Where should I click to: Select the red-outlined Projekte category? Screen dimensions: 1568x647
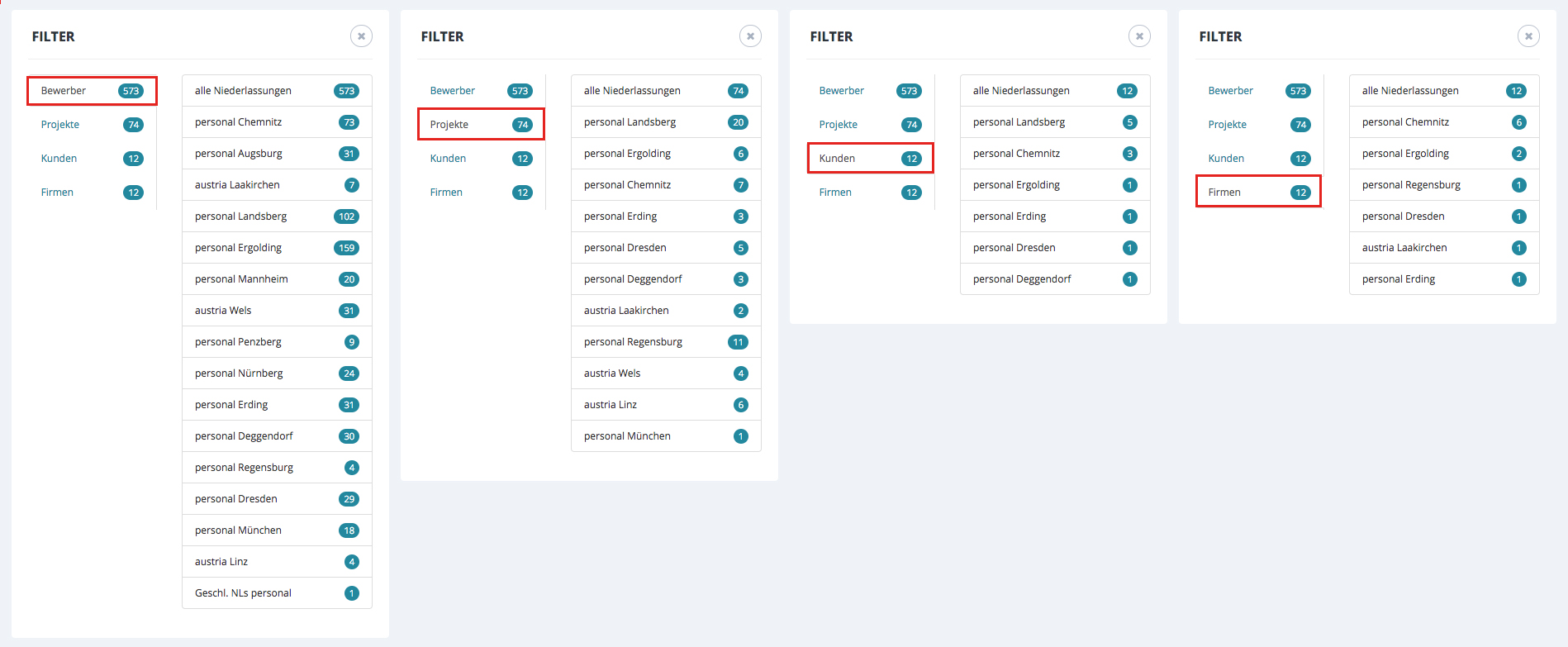tap(481, 125)
